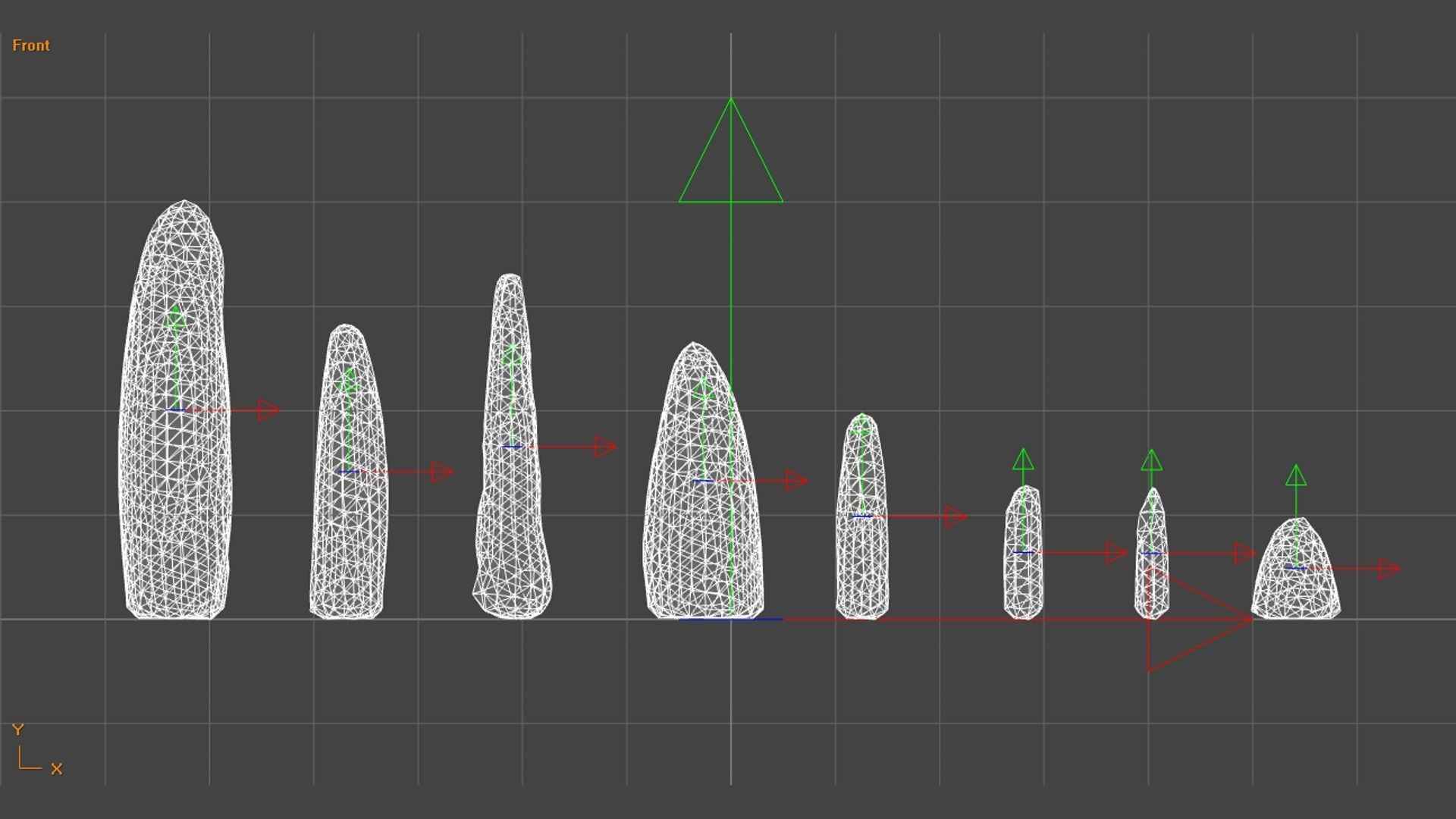Select the short dome-shaped rock at far right
Viewport: 1456px width, 819px height.
1296,568
